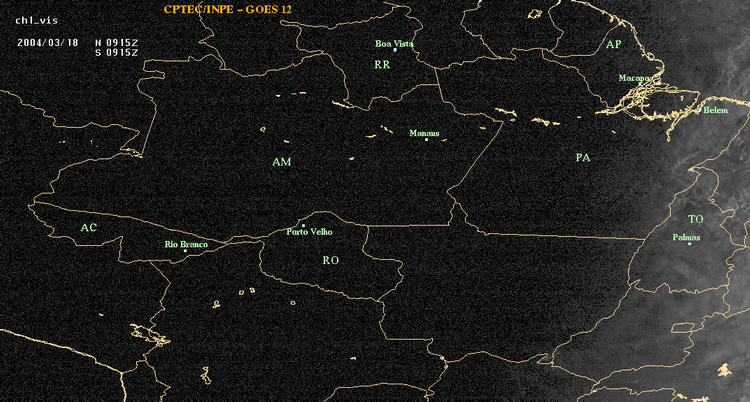Click the Rio Branco city label
The height and width of the screenshot is (402, 750).
(187, 245)
